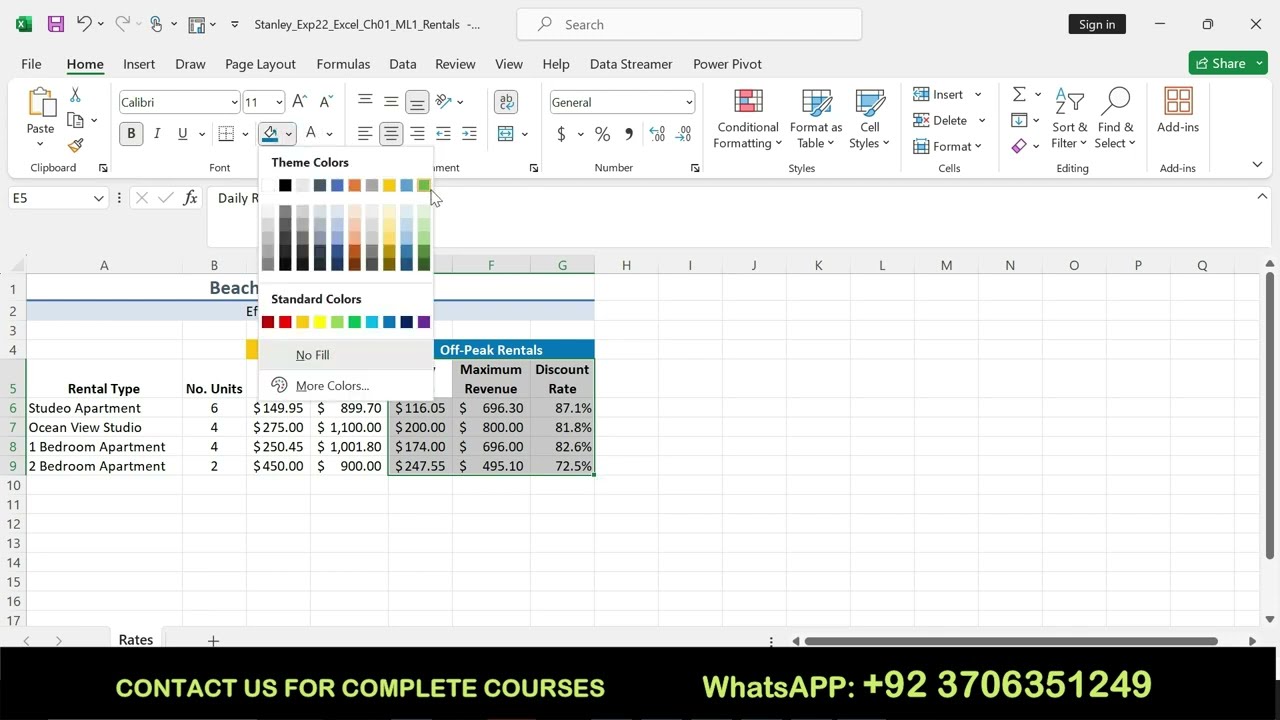
Task: Open the Formulas tab
Action: tap(343, 64)
